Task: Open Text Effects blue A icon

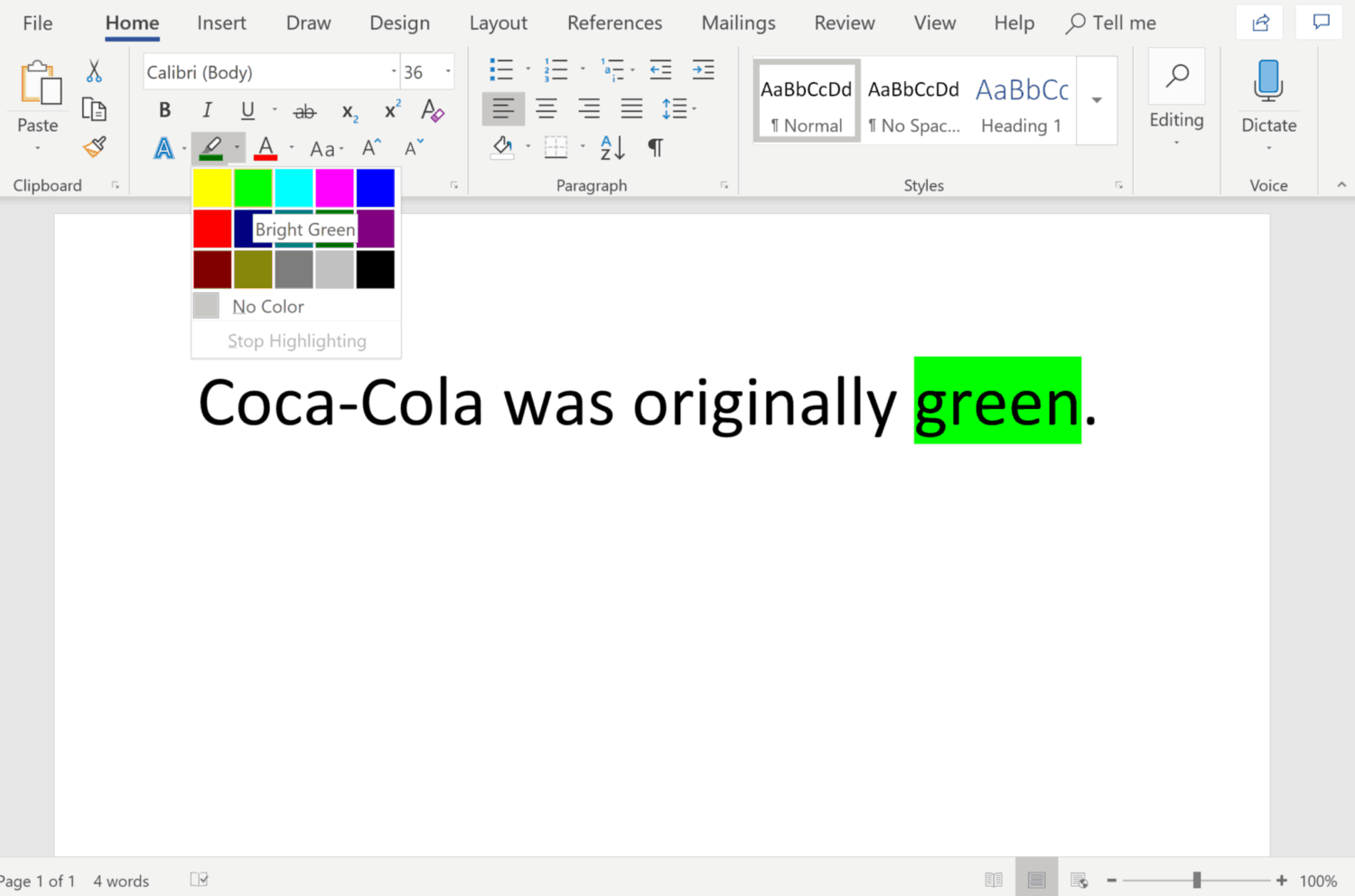Action: click(x=164, y=147)
